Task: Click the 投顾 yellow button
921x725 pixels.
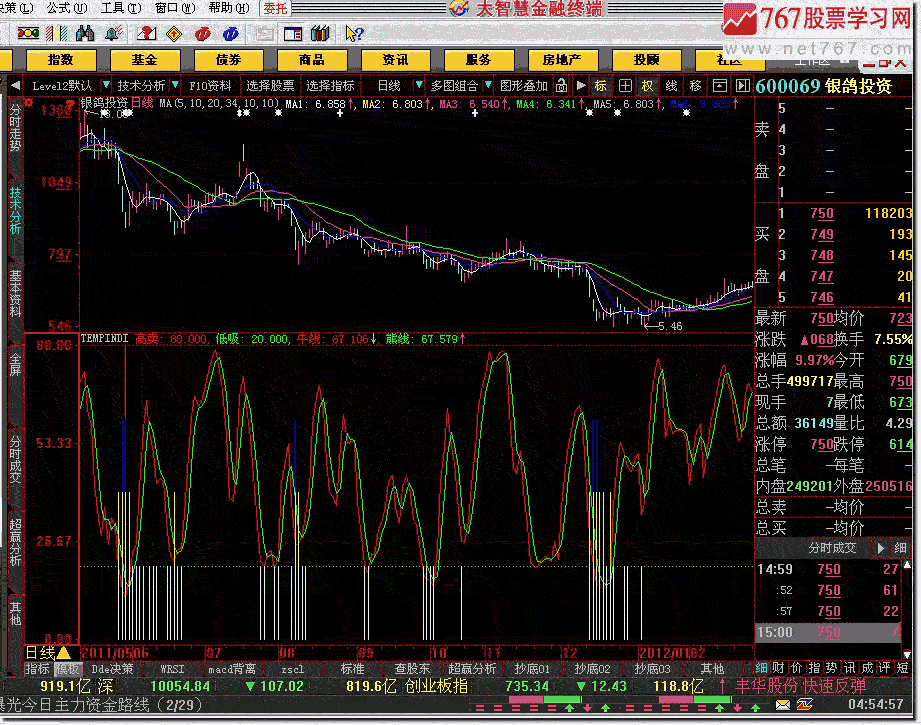Action: [646, 60]
